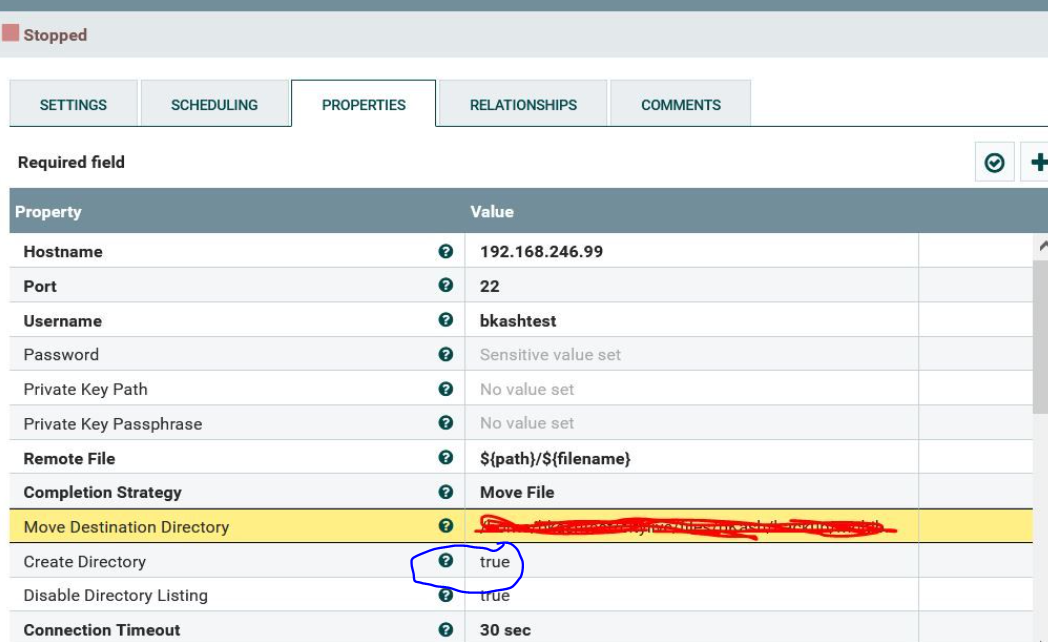Open the Password property help icon
The width and height of the screenshot is (1048, 642).
coord(447,354)
